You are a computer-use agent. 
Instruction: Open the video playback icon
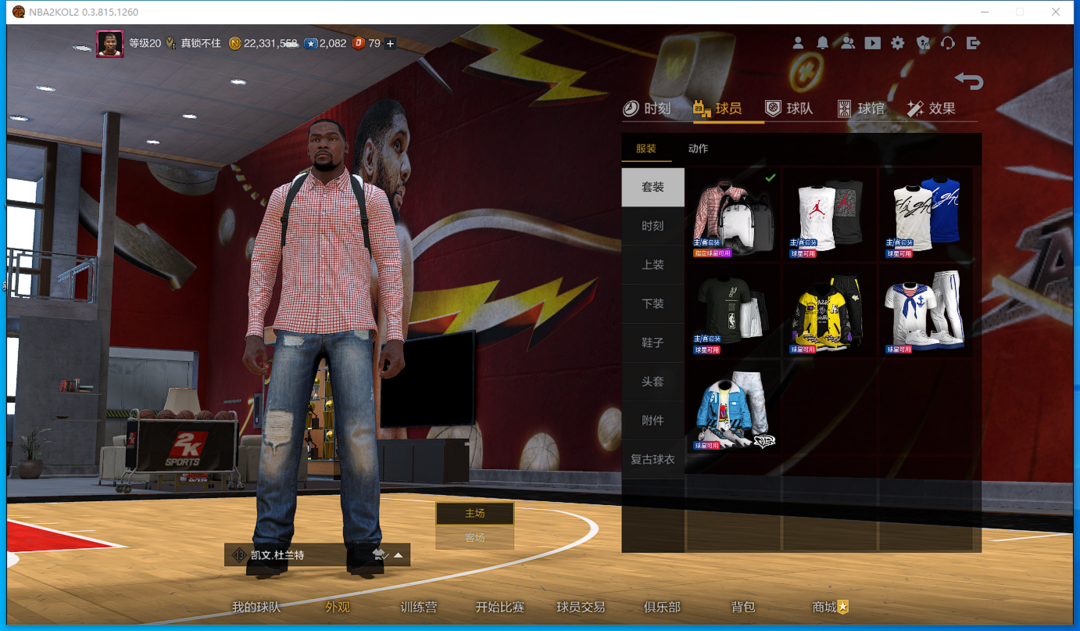click(x=873, y=43)
